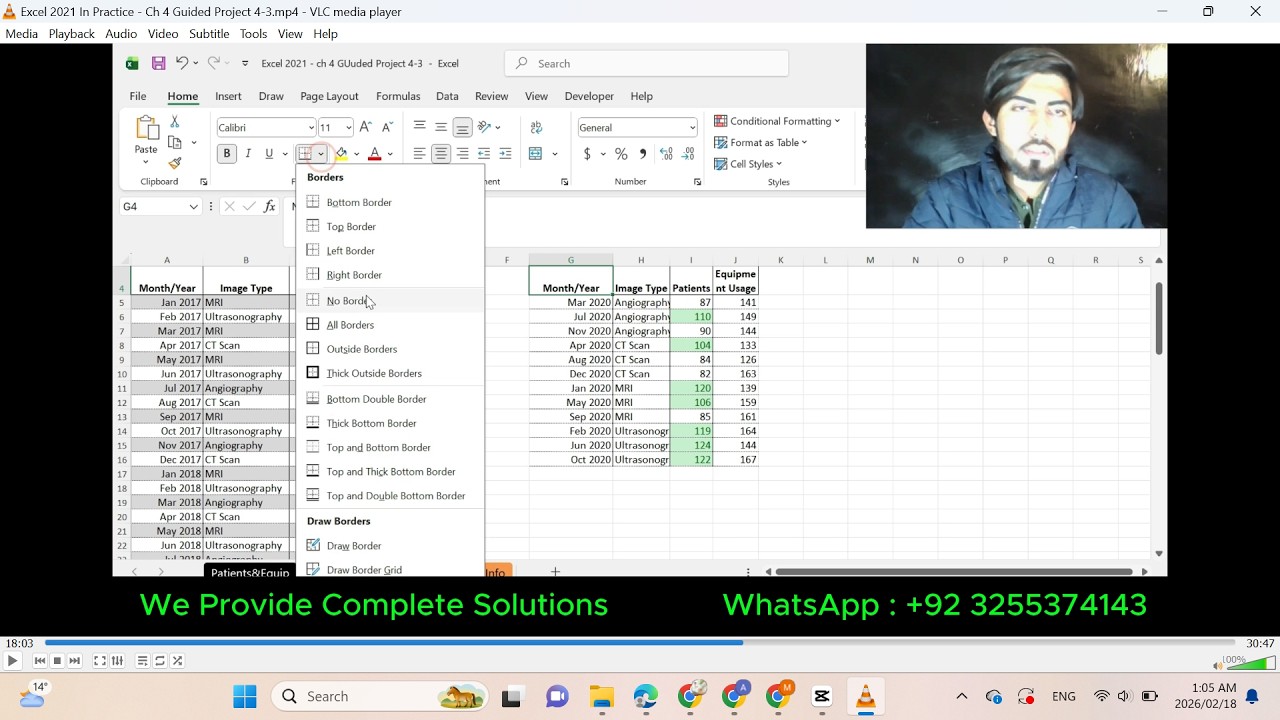Viewport: 1280px width, 720px height.
Task: Open the VLC Subtitle menu
Action: coord(209,34)
